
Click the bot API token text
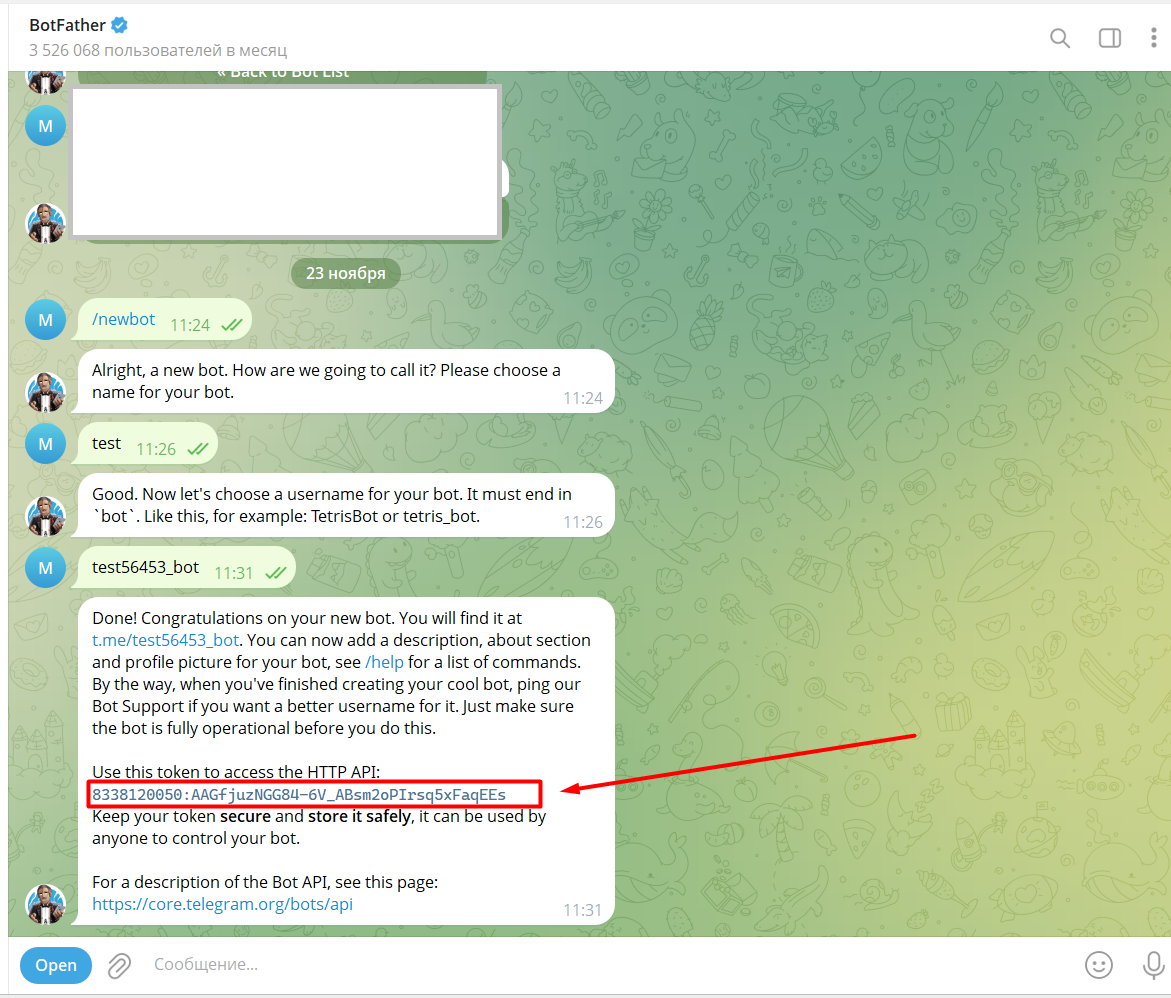tap(299, 795)
